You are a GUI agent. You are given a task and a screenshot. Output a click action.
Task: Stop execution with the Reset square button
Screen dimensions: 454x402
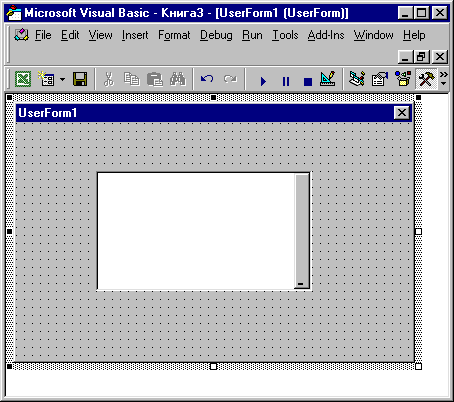[x=308, y=81]
